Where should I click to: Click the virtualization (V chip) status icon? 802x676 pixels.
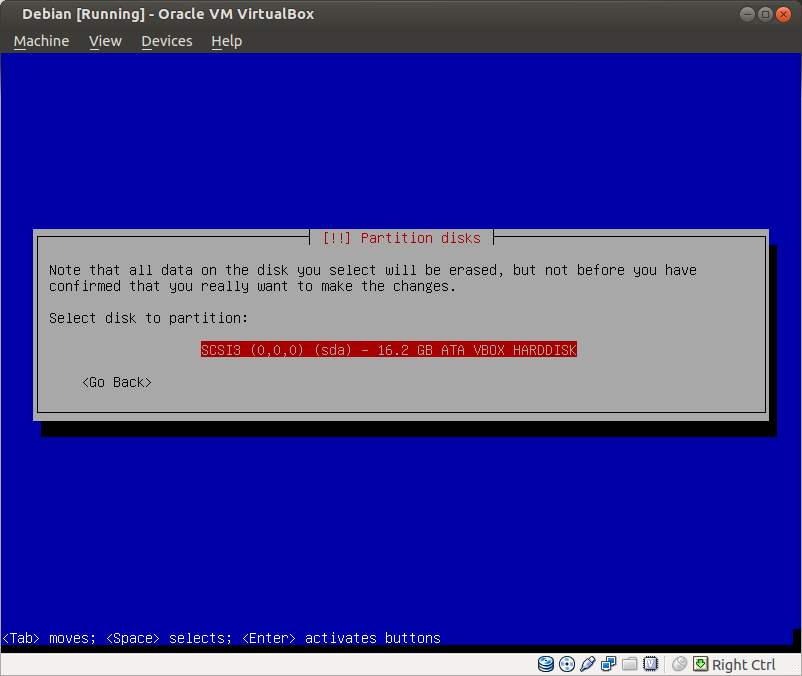pos(651,664)
